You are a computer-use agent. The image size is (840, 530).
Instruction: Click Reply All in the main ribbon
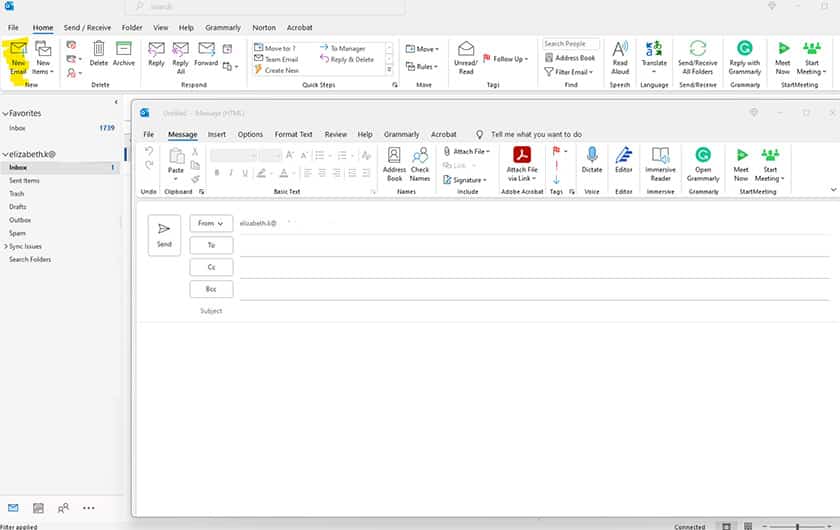tap(181, 58)
